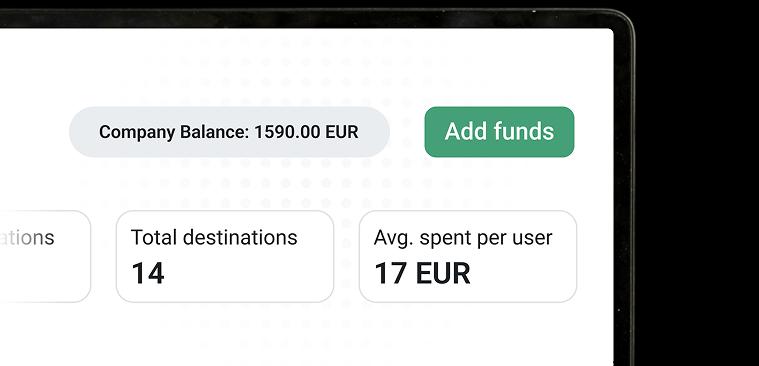
Task: Click the 1590.00 EUR balance amount
Action: point(306,132)
